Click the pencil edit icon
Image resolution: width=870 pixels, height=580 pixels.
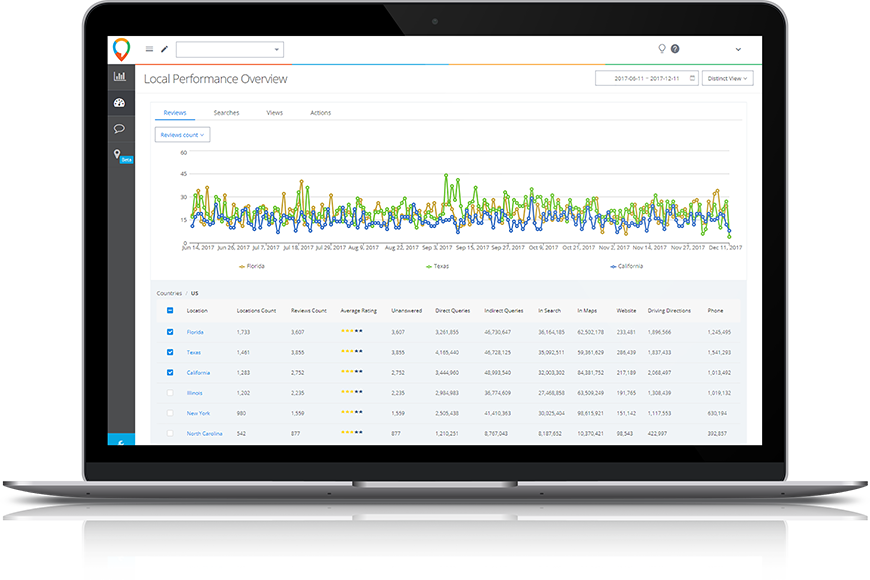[x=165, y=49]
